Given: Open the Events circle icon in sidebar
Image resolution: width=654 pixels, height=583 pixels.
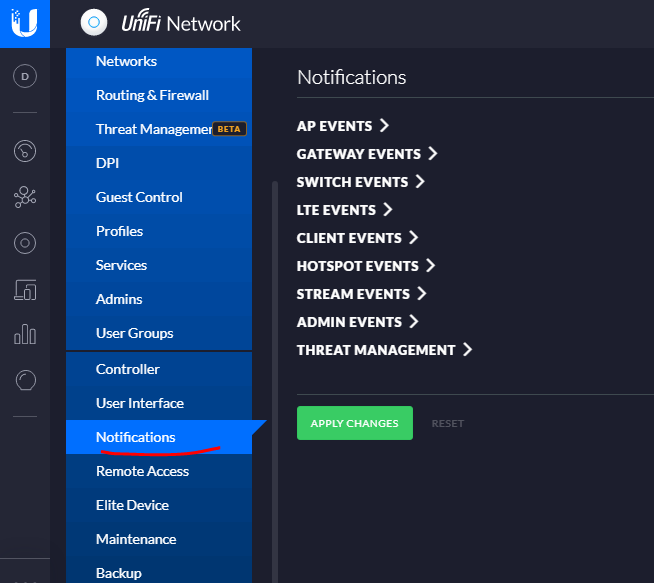Looking at the screenshot, I should pyautogui.click(x=25, y=380).
